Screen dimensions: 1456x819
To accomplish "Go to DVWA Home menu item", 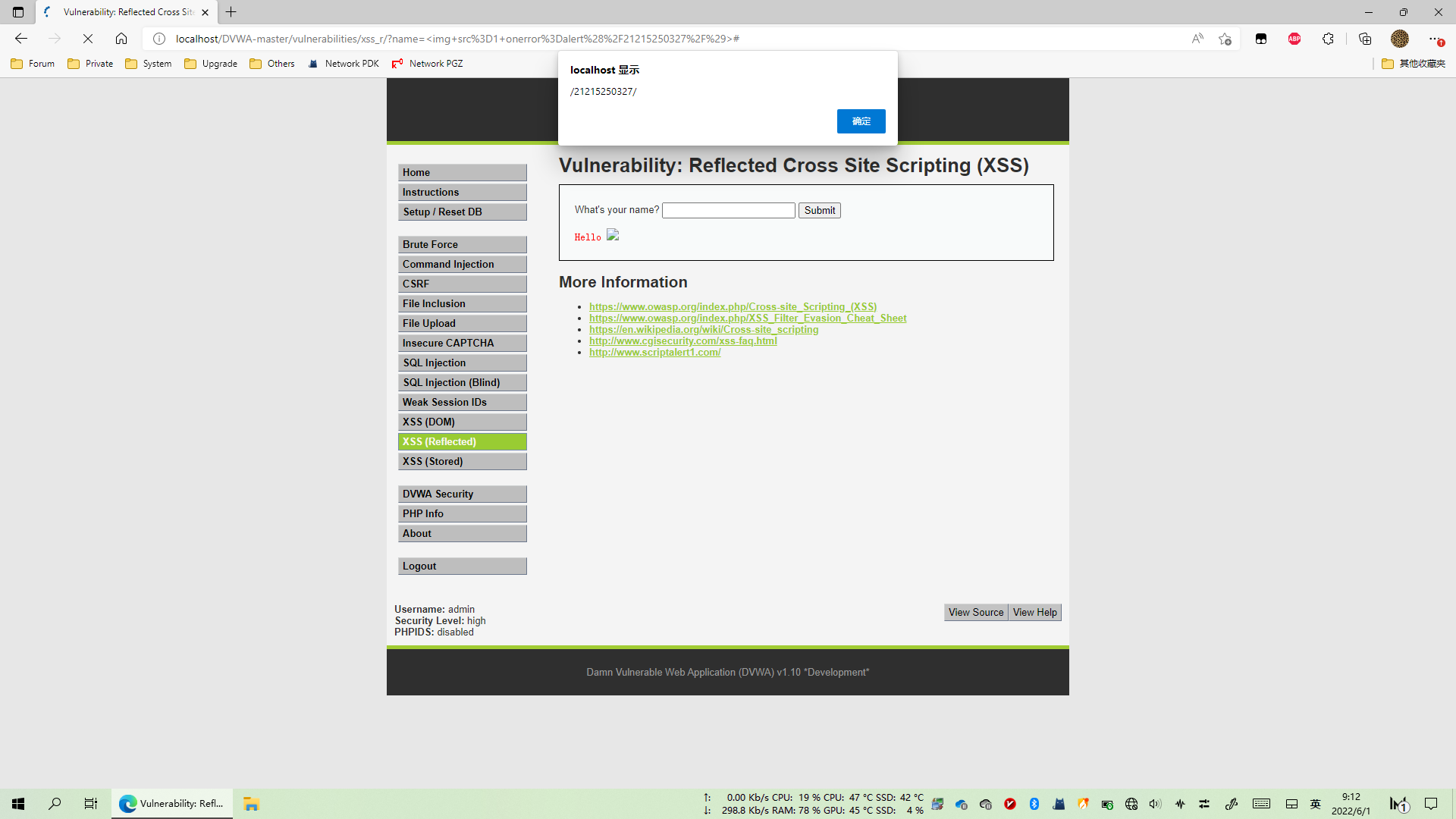I will [462, 173].
